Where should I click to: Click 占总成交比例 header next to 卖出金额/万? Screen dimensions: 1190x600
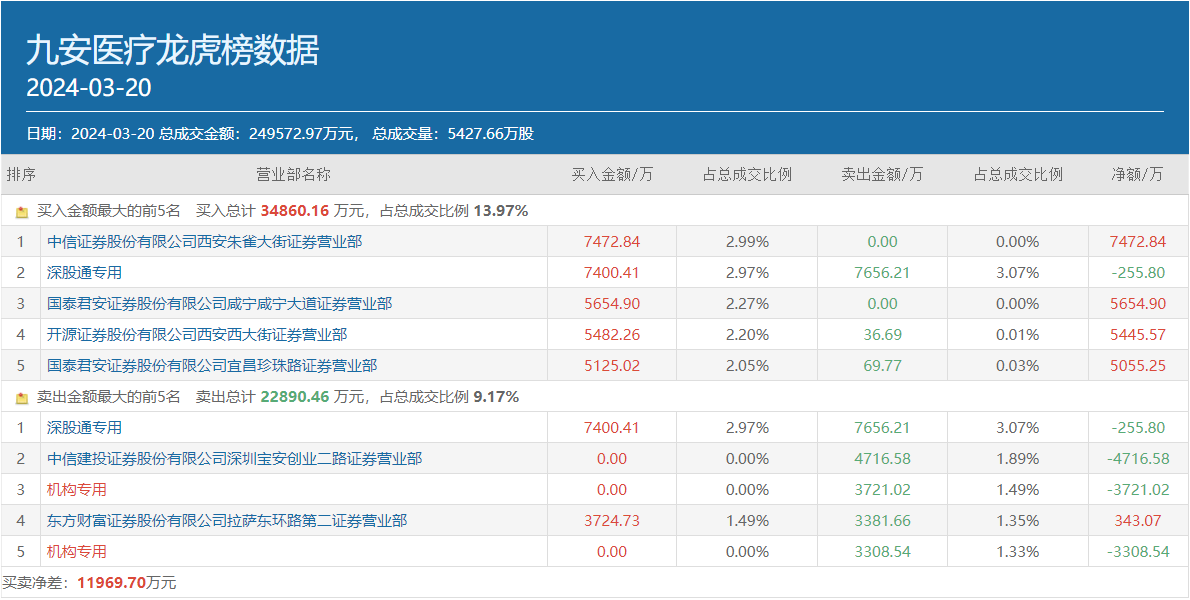pos(1018,174)
